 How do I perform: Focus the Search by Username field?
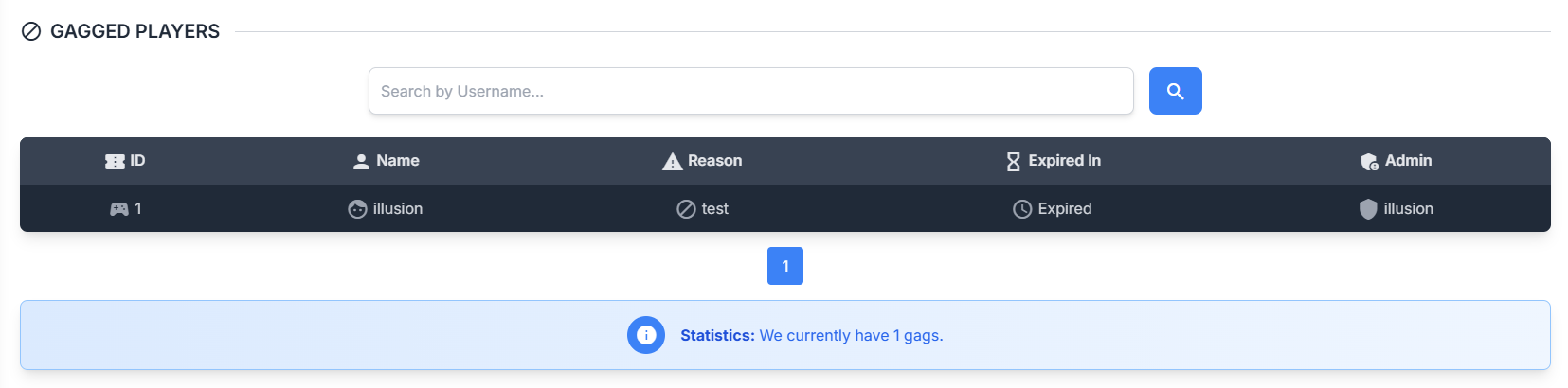tap(750, 91)
